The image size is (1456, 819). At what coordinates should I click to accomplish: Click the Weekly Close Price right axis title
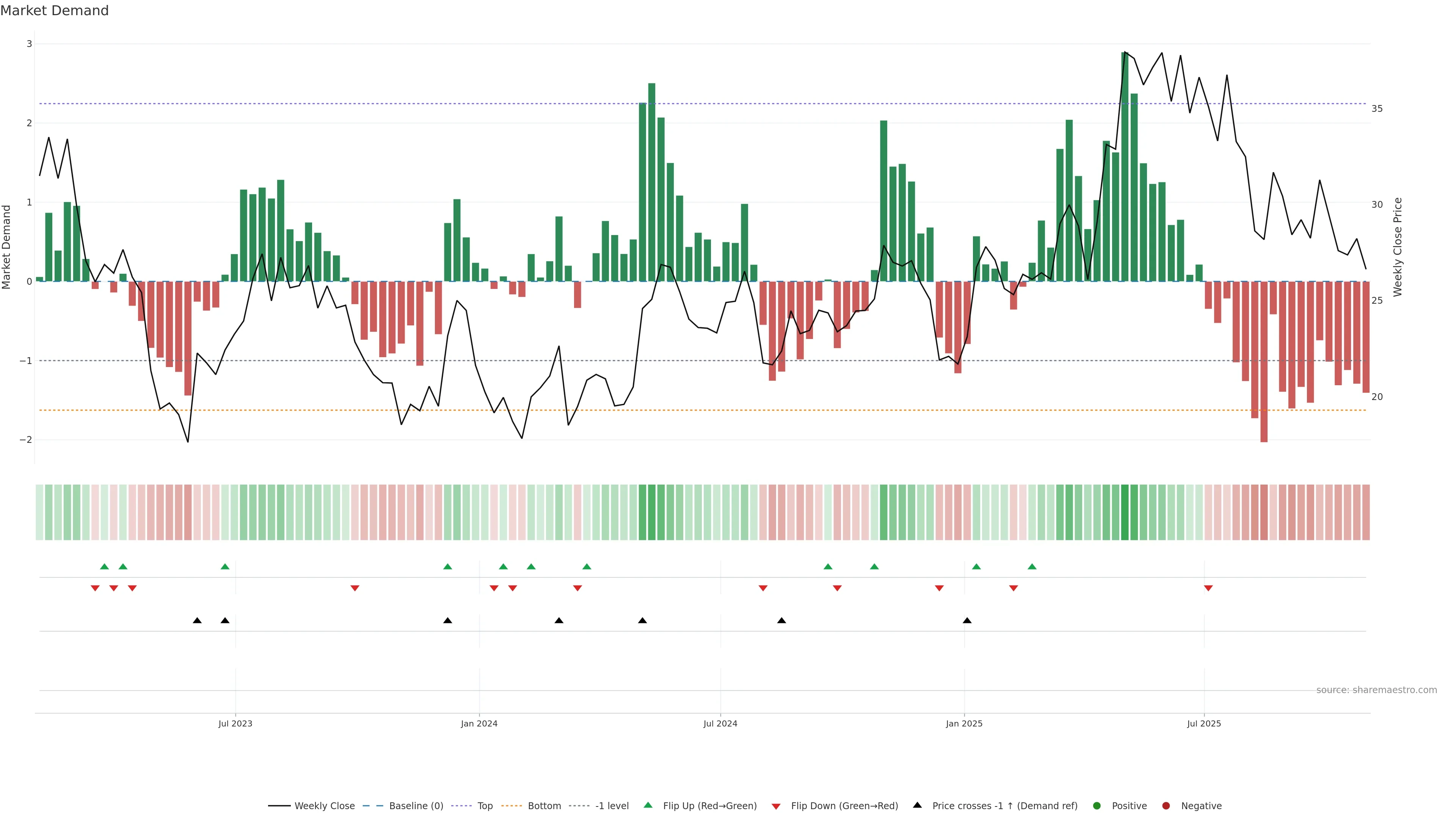point(1398,247)
